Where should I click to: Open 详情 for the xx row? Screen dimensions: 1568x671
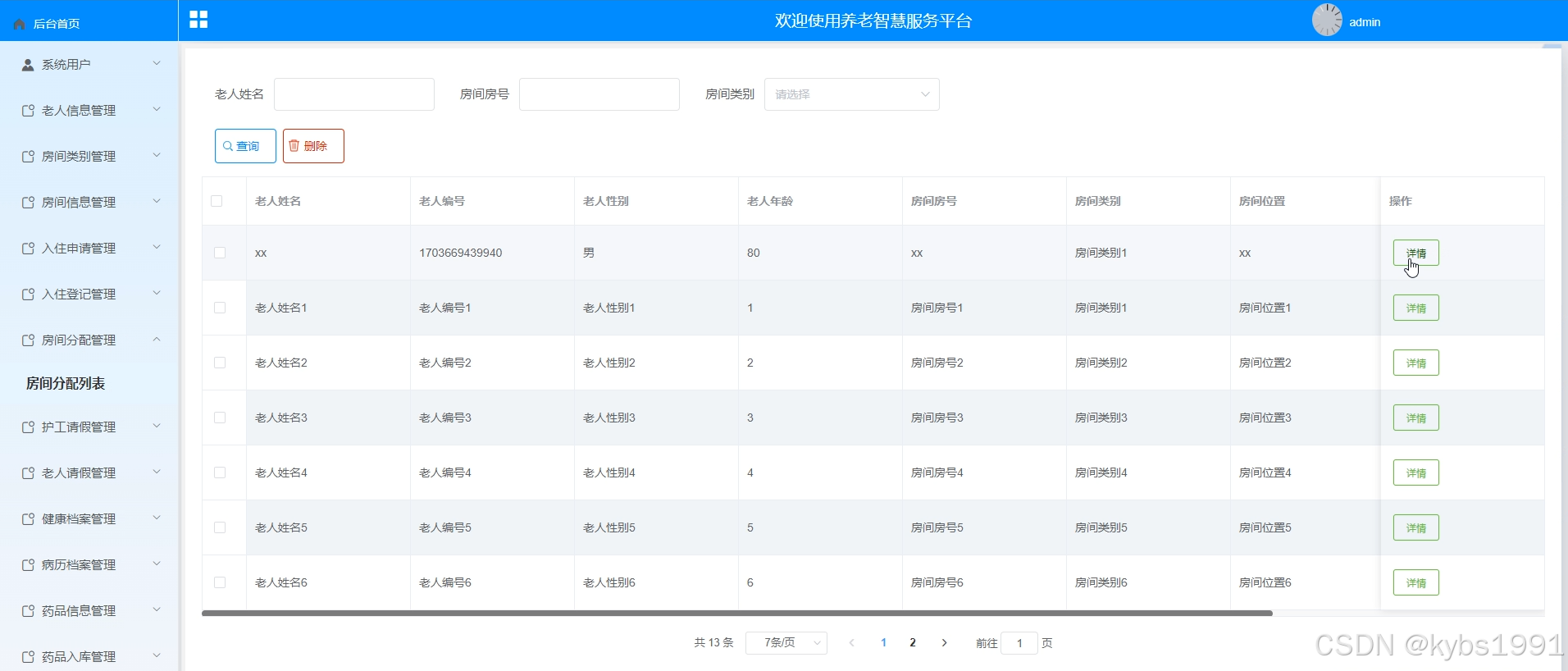tap(1415, 253)
